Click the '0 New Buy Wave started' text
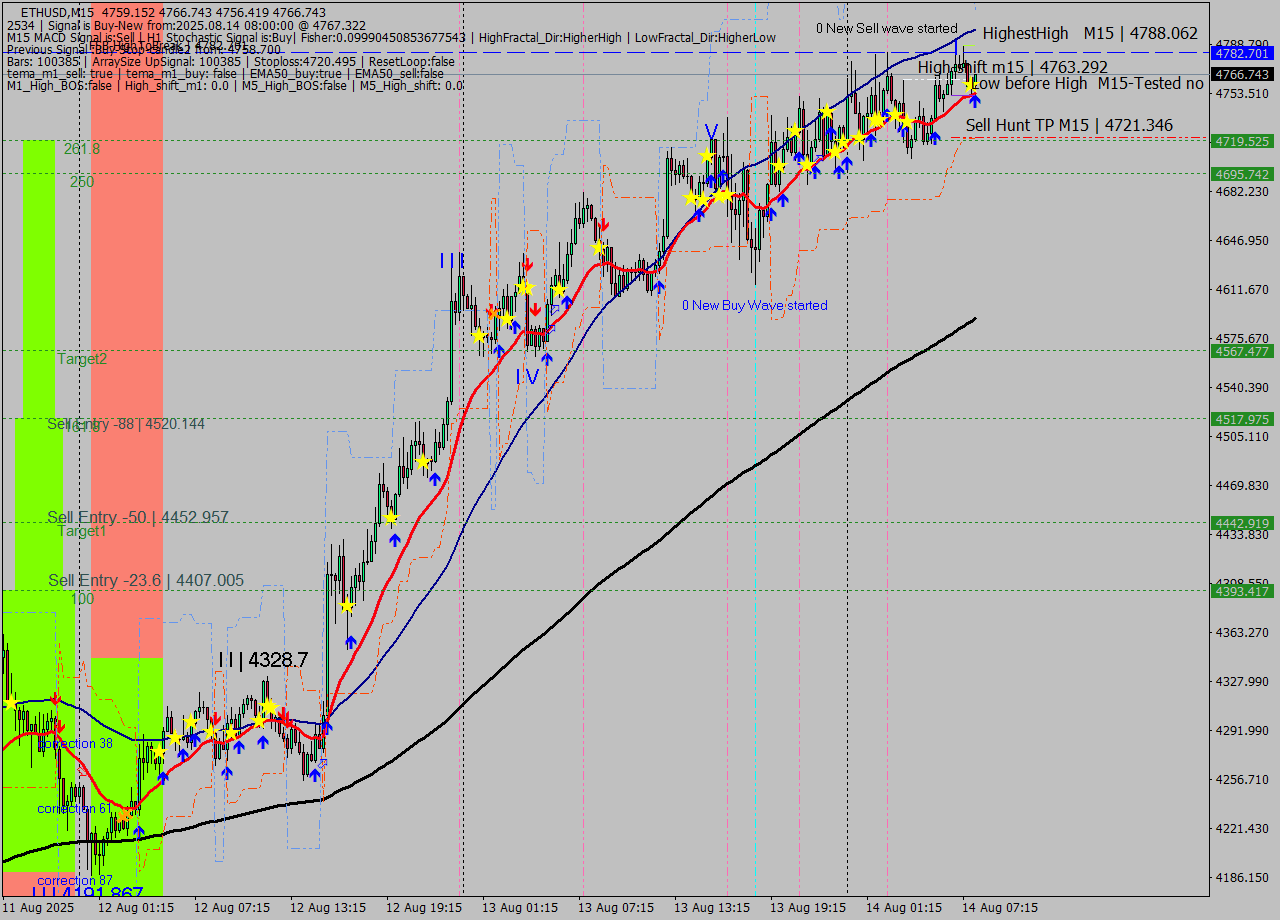Image resolution: width=1280 pixels, height=920 pixels. click(754, 305)
